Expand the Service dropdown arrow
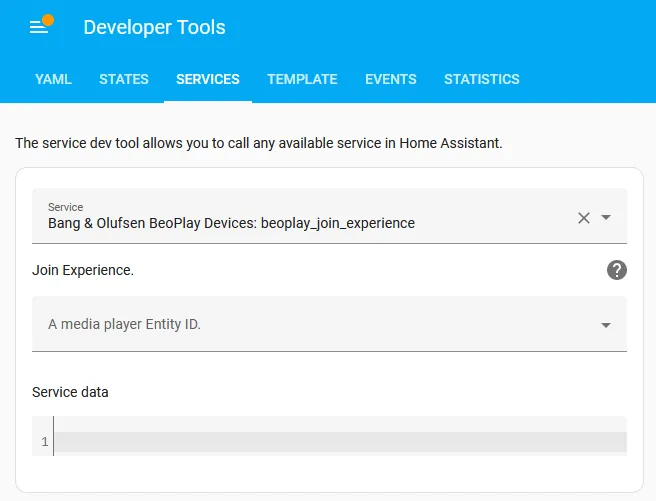656x501 pixels. [x=606, y=217]
